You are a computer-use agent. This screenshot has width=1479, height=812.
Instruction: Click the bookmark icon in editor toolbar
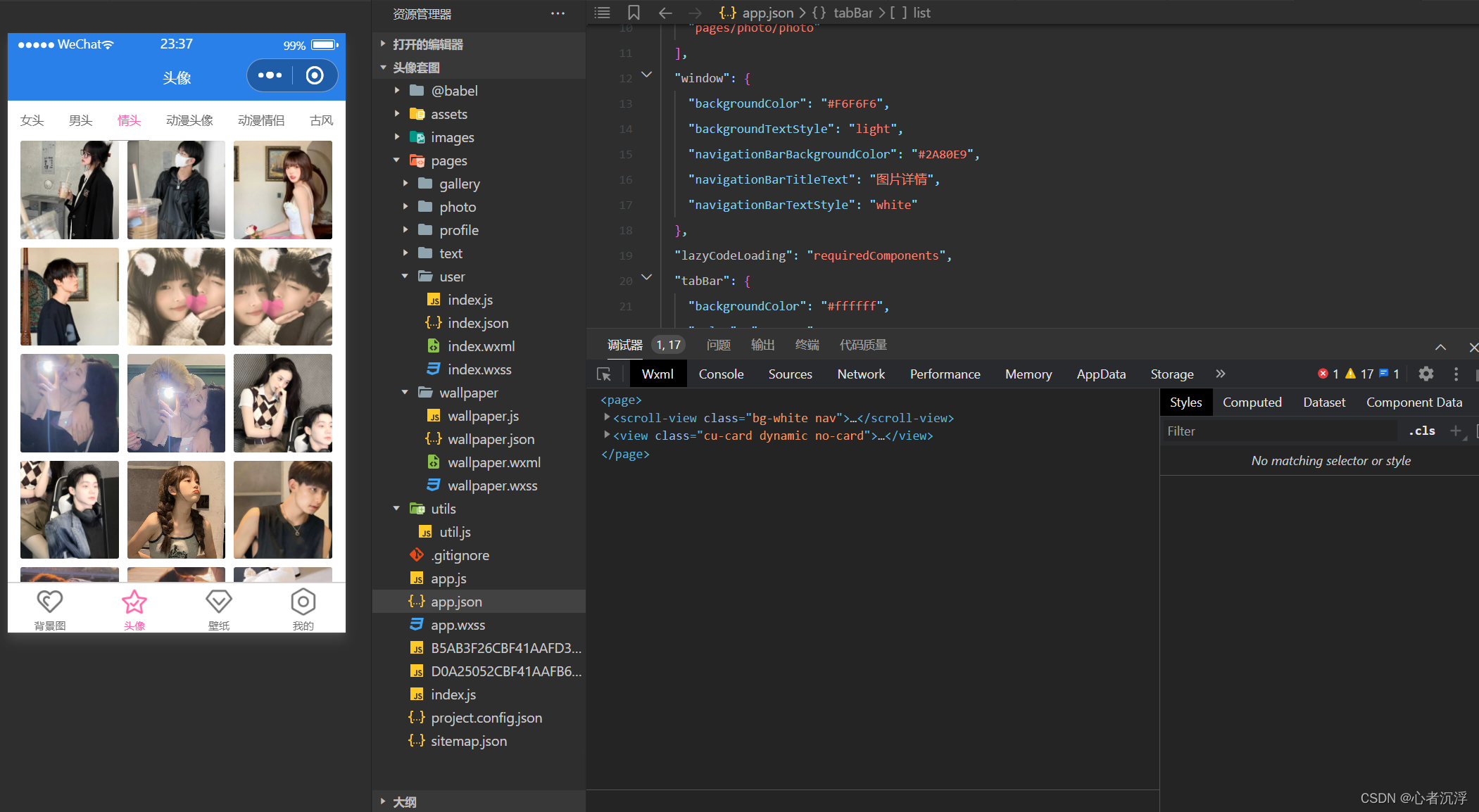tap(634, 13)
